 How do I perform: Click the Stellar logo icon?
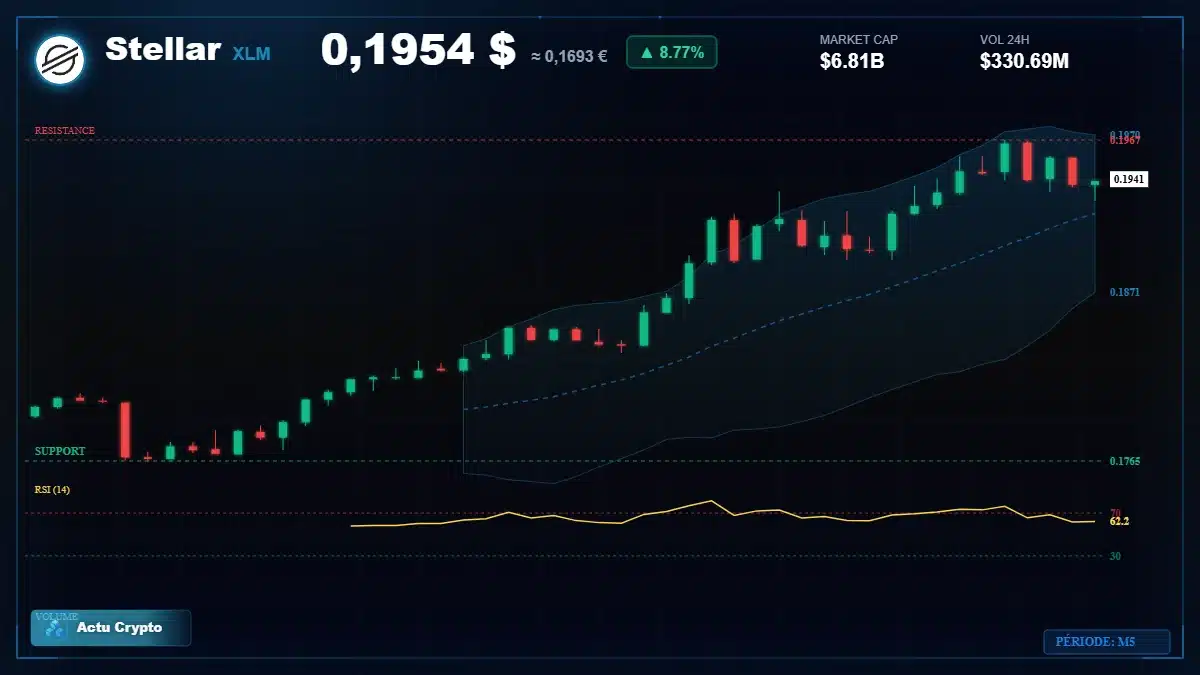pos(60,60)
